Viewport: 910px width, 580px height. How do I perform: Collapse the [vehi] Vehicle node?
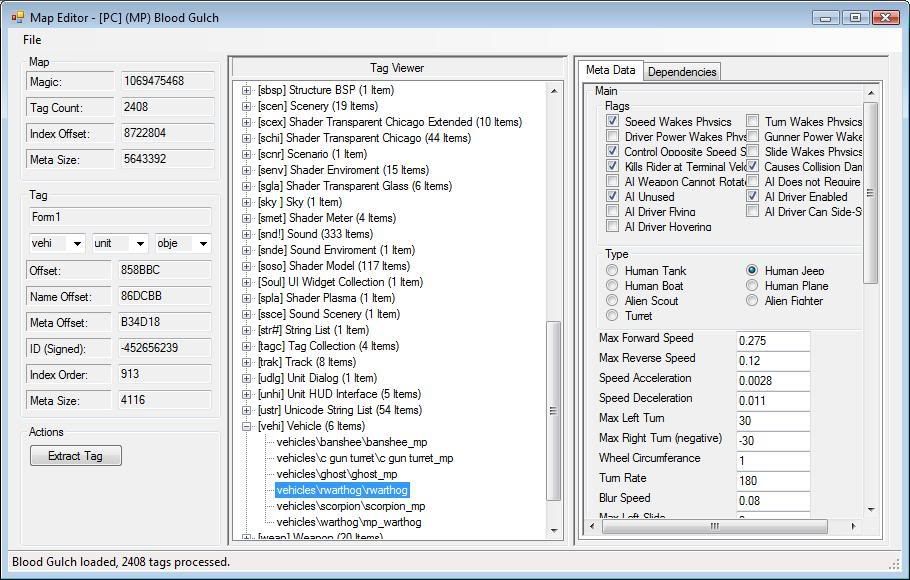coord(247,426)
